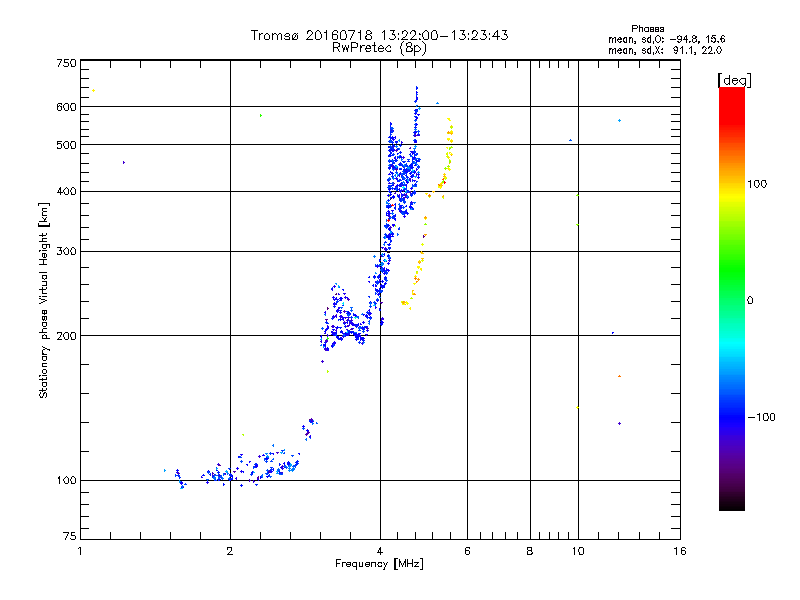Image resolution: width=800 pixels, height=600 pixels.
Task: Click the 'mean, sd,X: 91.1, 22.0' statistic
Action: (x=665, y=50)
